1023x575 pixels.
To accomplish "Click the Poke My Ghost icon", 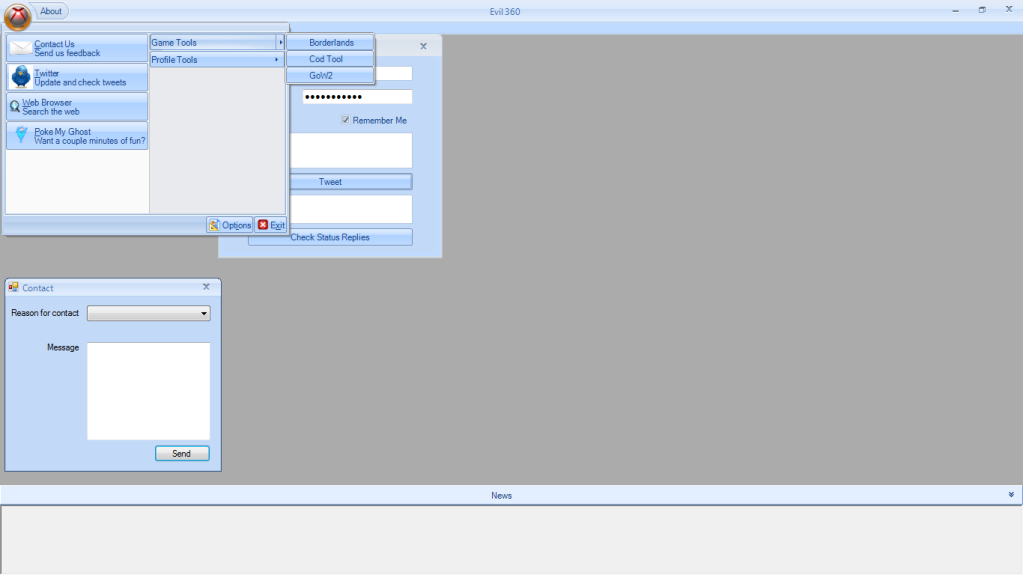I will pyautogui.click(x=21, y=134).
